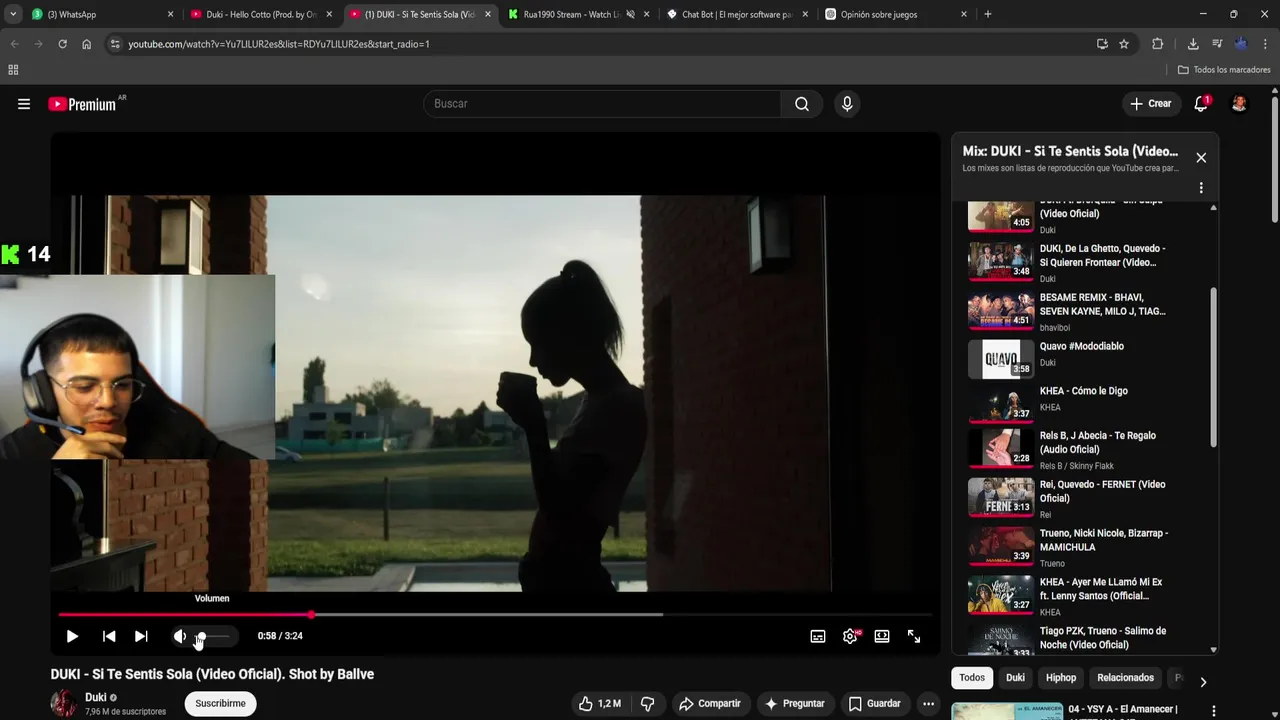
Task: Open the Duki channel avatar
Action: point(64,703)
